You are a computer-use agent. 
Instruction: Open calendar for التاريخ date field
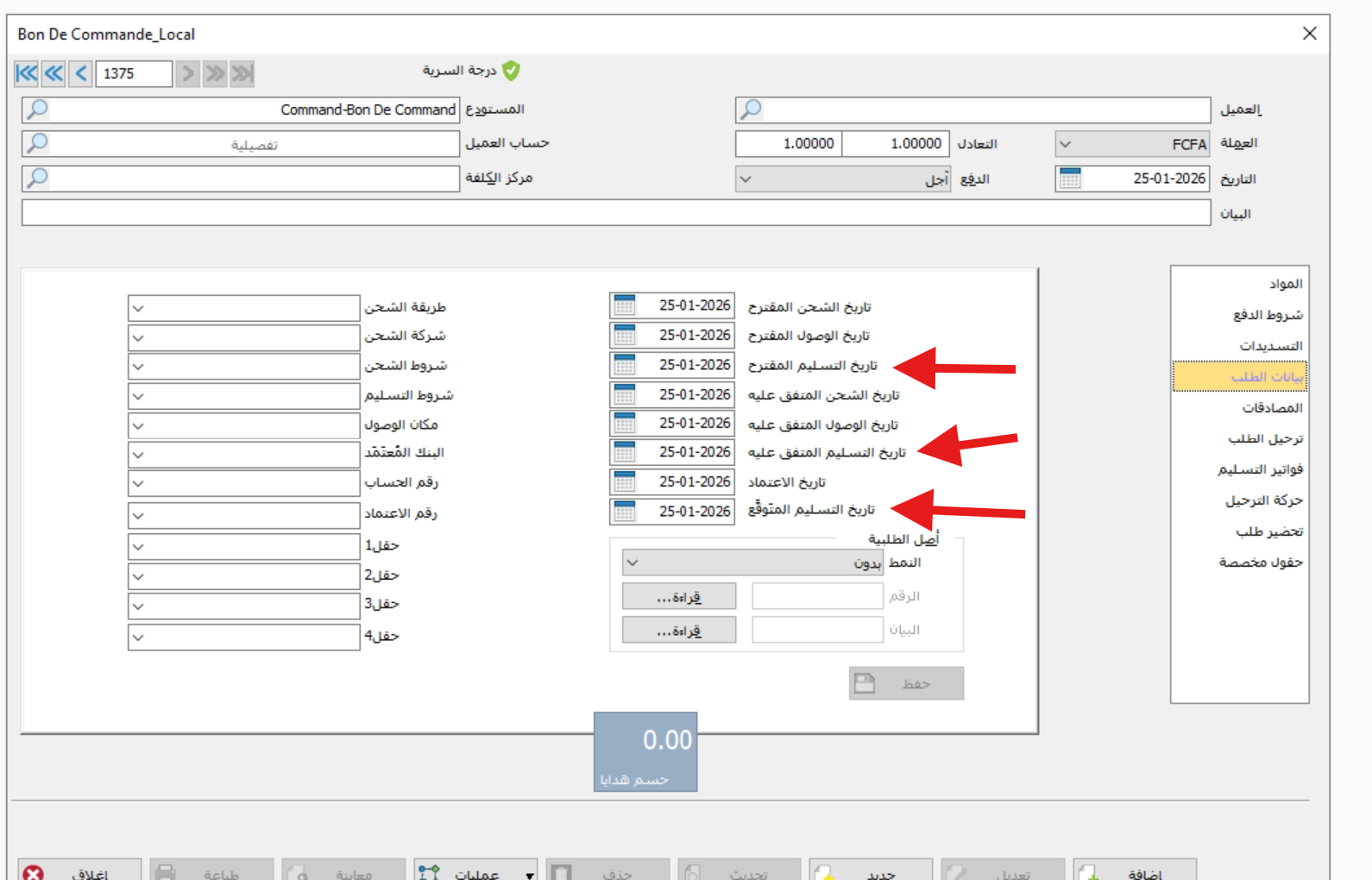point(1070,179)
